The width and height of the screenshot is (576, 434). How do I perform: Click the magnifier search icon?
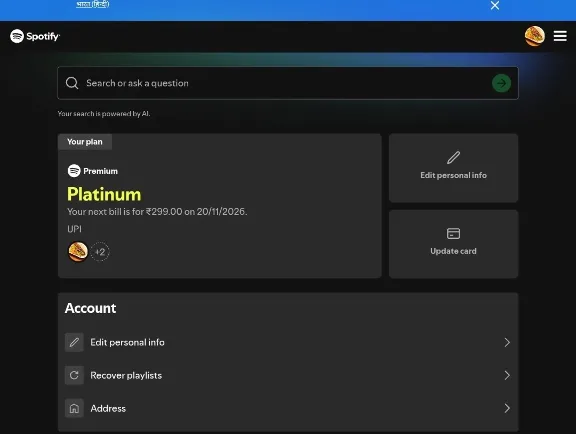pos(72,83)
